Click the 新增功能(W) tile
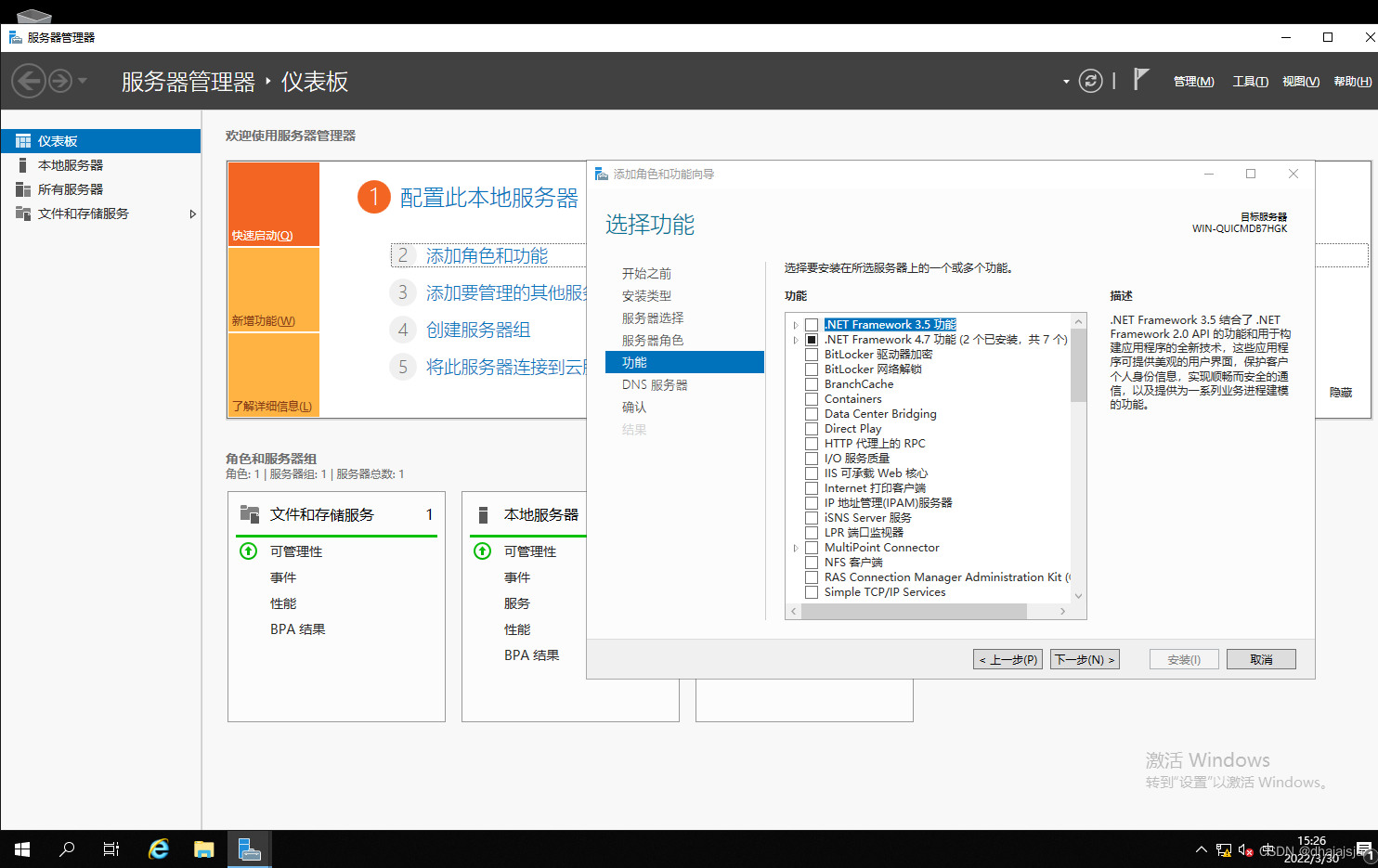 pyautogui.click(x=274, y=290)
